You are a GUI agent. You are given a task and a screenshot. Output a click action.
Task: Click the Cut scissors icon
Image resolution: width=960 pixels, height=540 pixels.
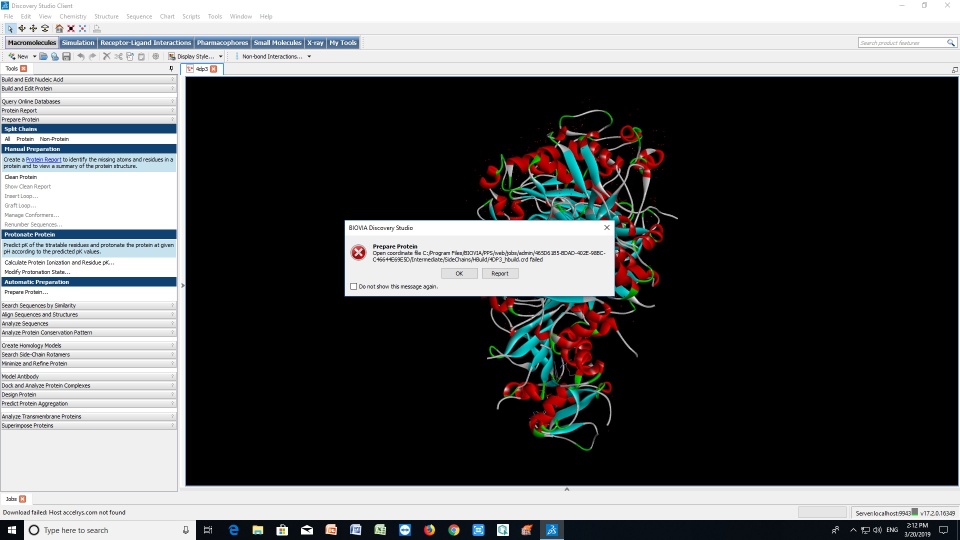click(118, 56)
